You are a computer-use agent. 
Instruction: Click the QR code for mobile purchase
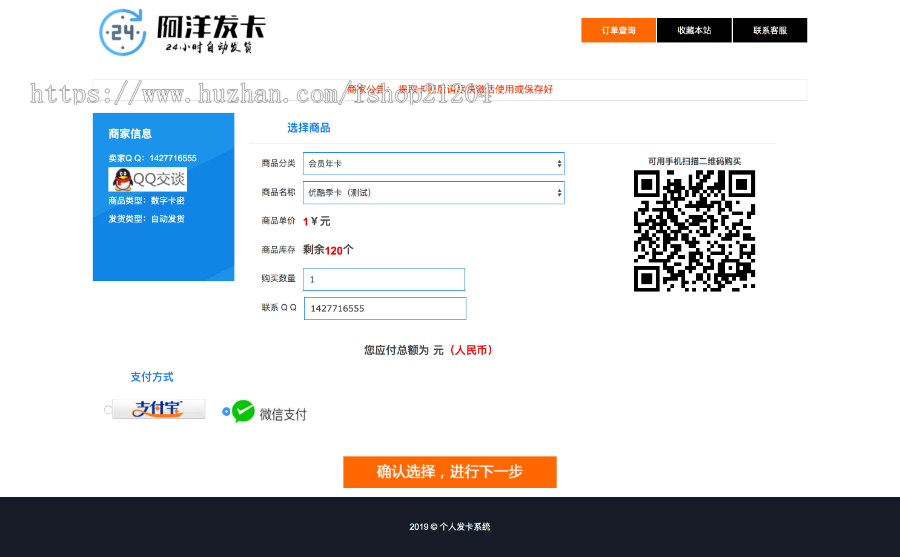click(x=695, y=231)
